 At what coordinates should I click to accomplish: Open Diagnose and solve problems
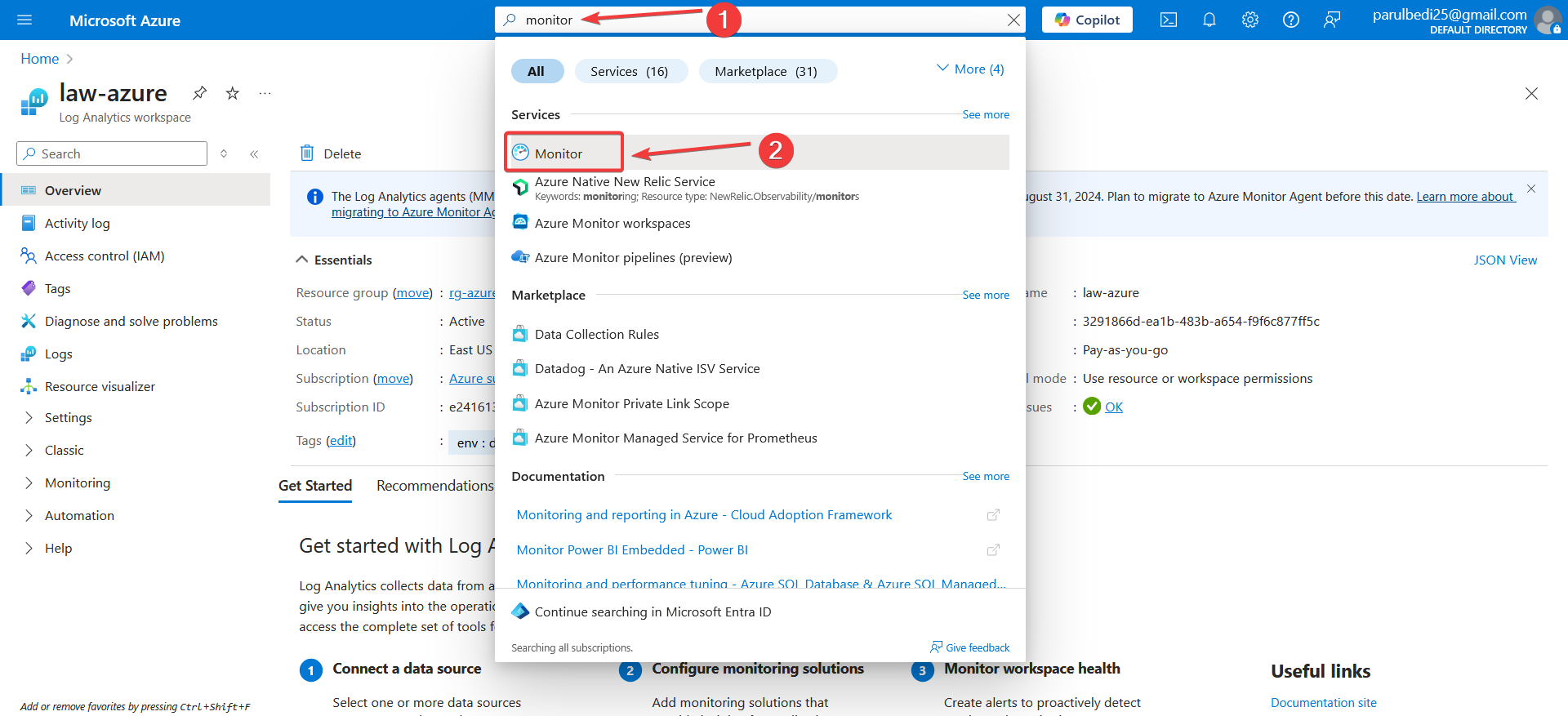[136, 321]
